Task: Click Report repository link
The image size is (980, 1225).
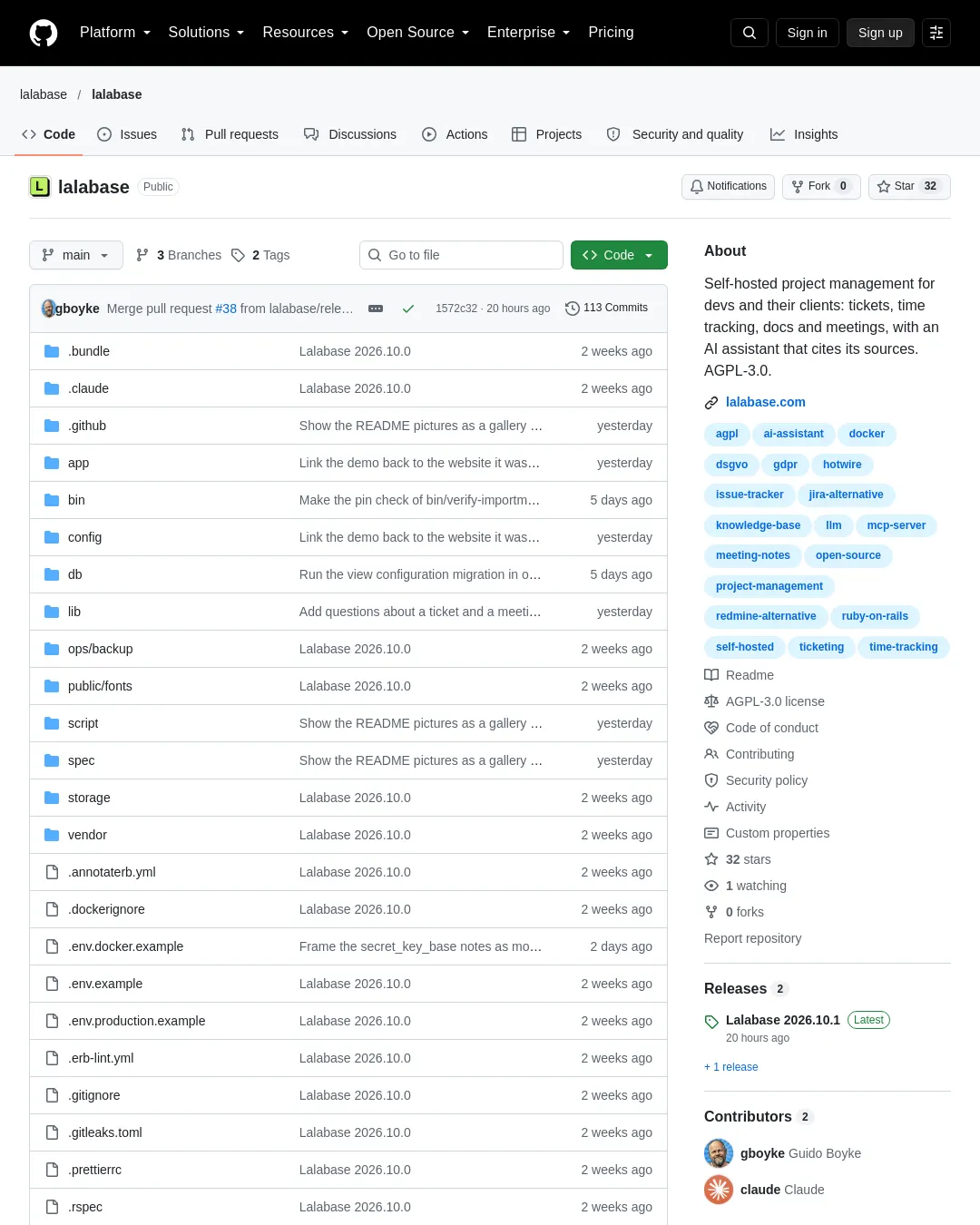Action: pyautogui.click(x=753, y=938)
